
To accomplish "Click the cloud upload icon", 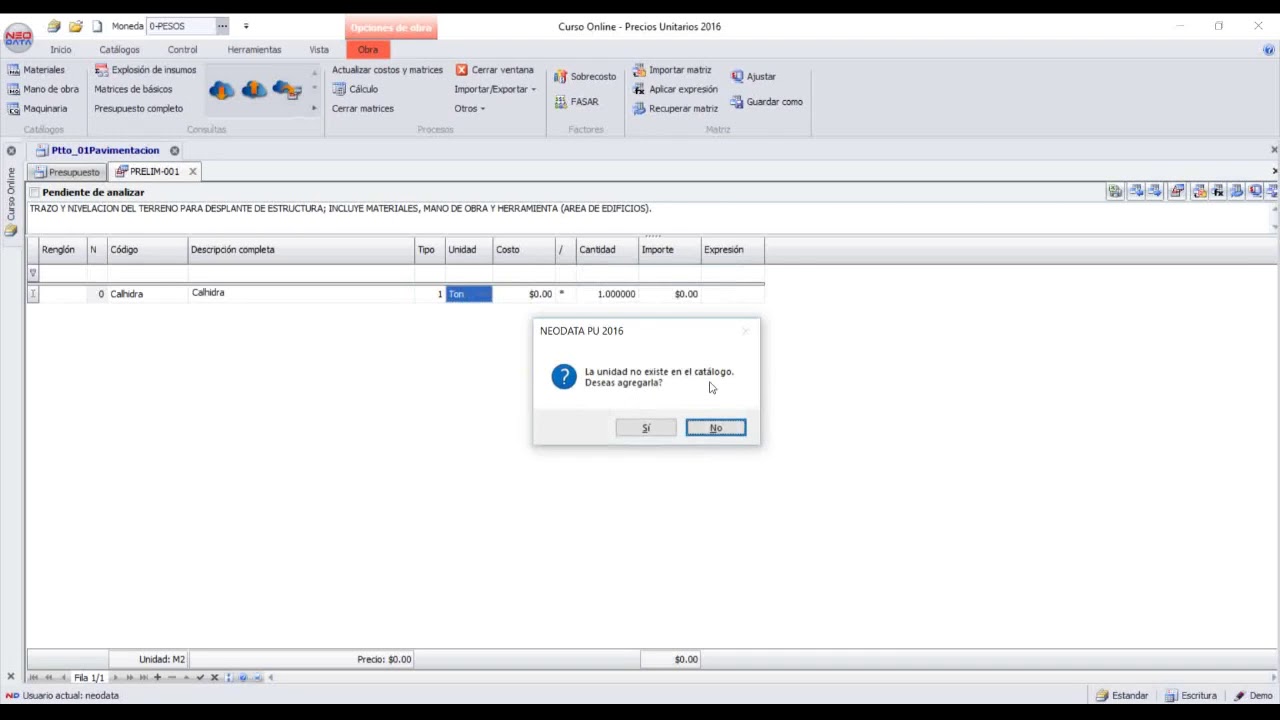I will pos(254,90).
